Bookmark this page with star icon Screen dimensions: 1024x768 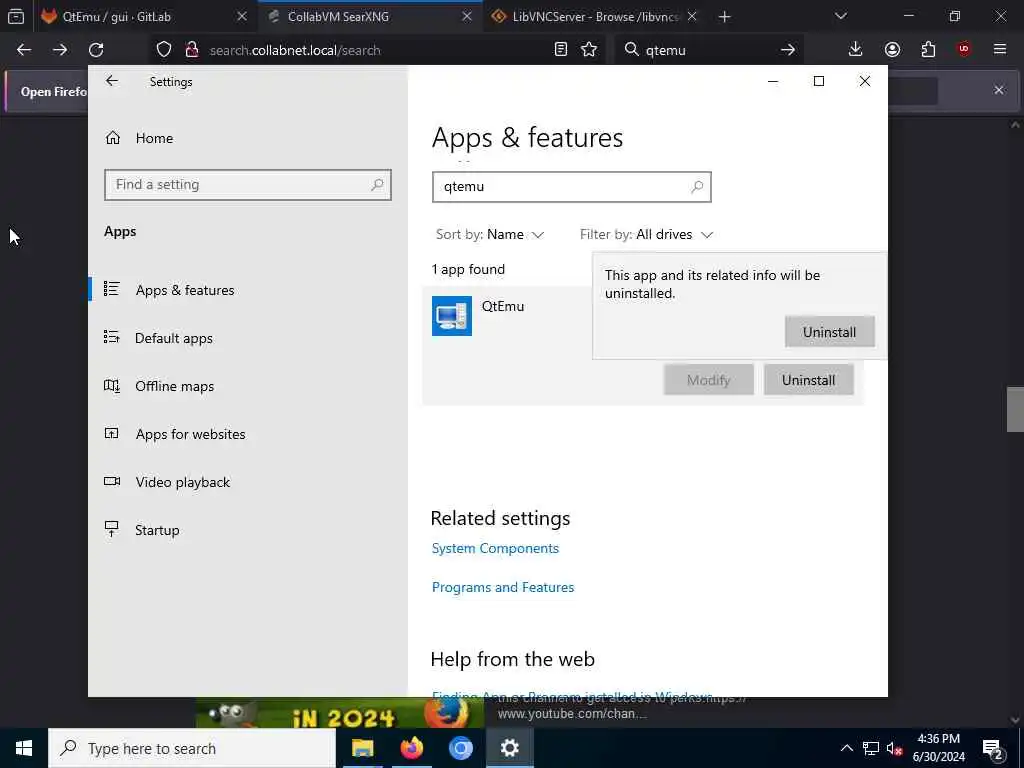click(x=589, y=50)
